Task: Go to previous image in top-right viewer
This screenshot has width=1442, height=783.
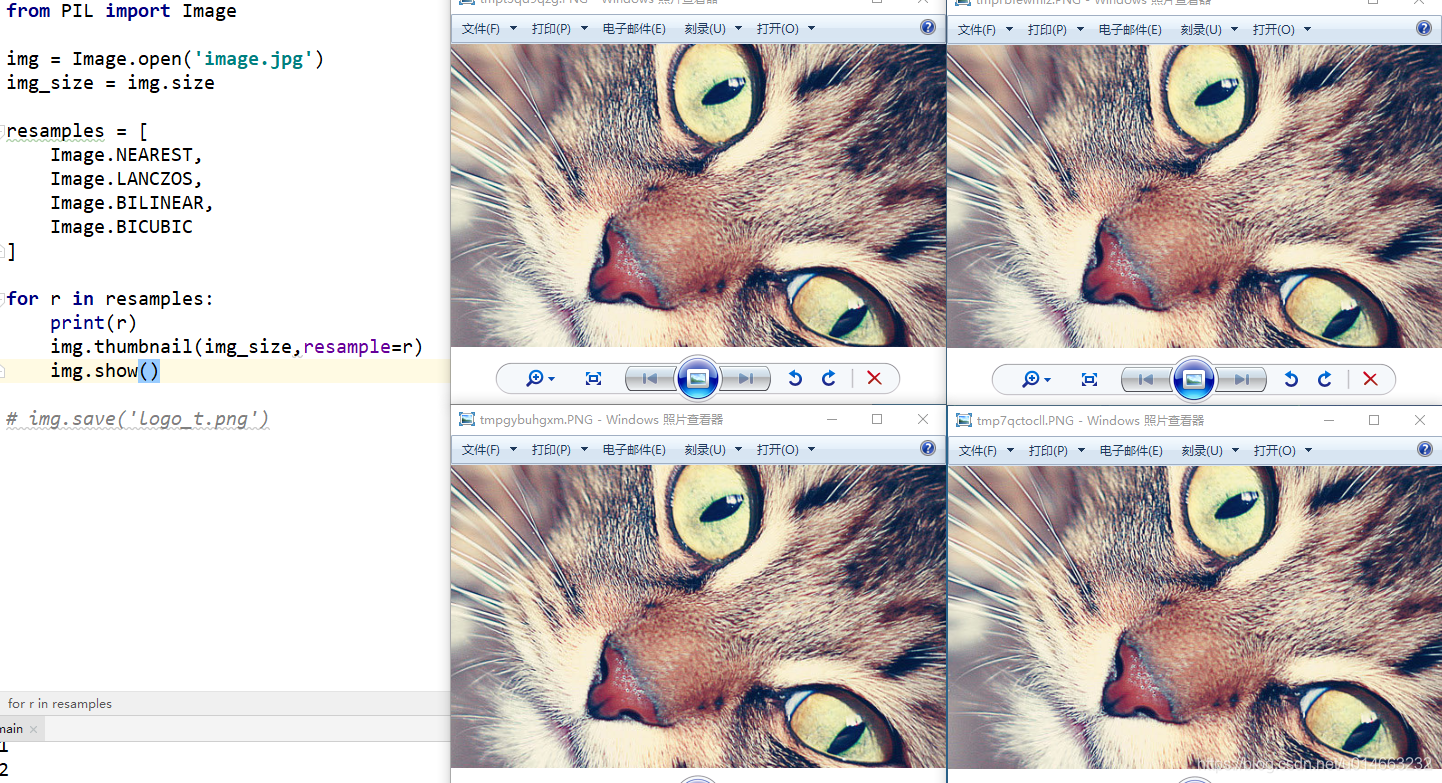Action: tap(1146, 379)
